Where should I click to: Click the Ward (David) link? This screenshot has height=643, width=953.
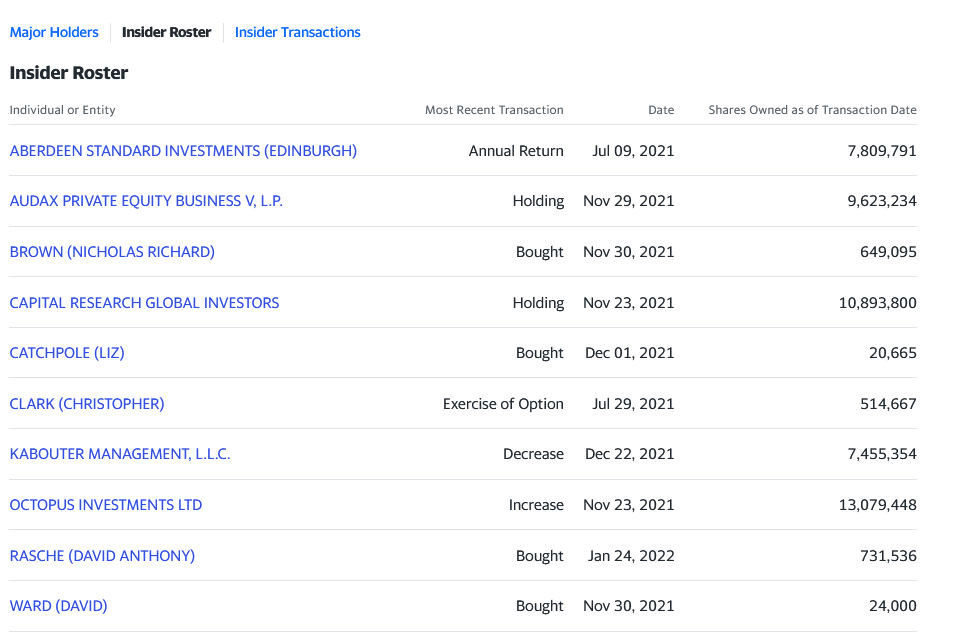[x=58, y=606]
